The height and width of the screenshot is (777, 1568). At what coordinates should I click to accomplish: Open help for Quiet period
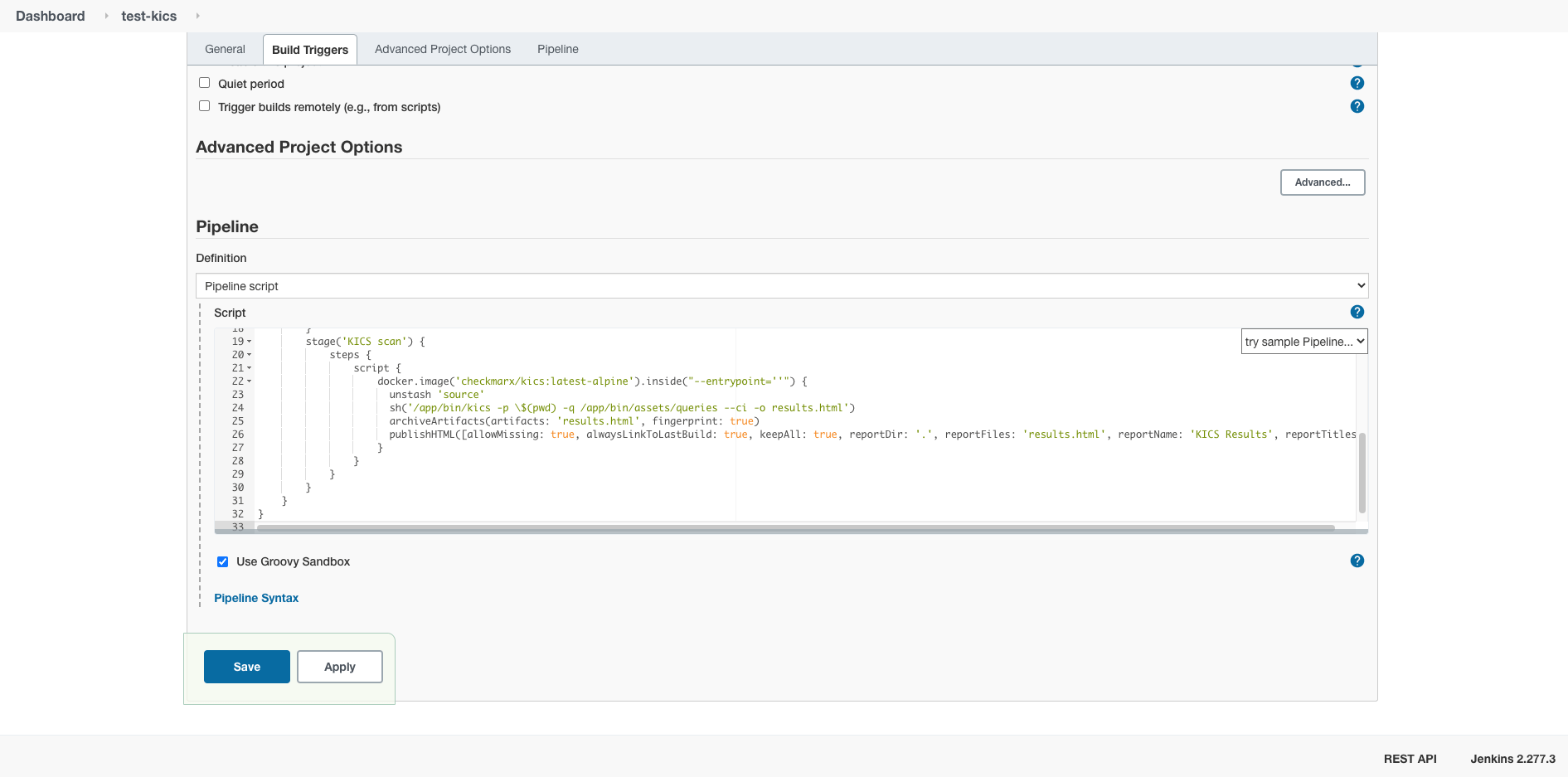coord(1357,83)
